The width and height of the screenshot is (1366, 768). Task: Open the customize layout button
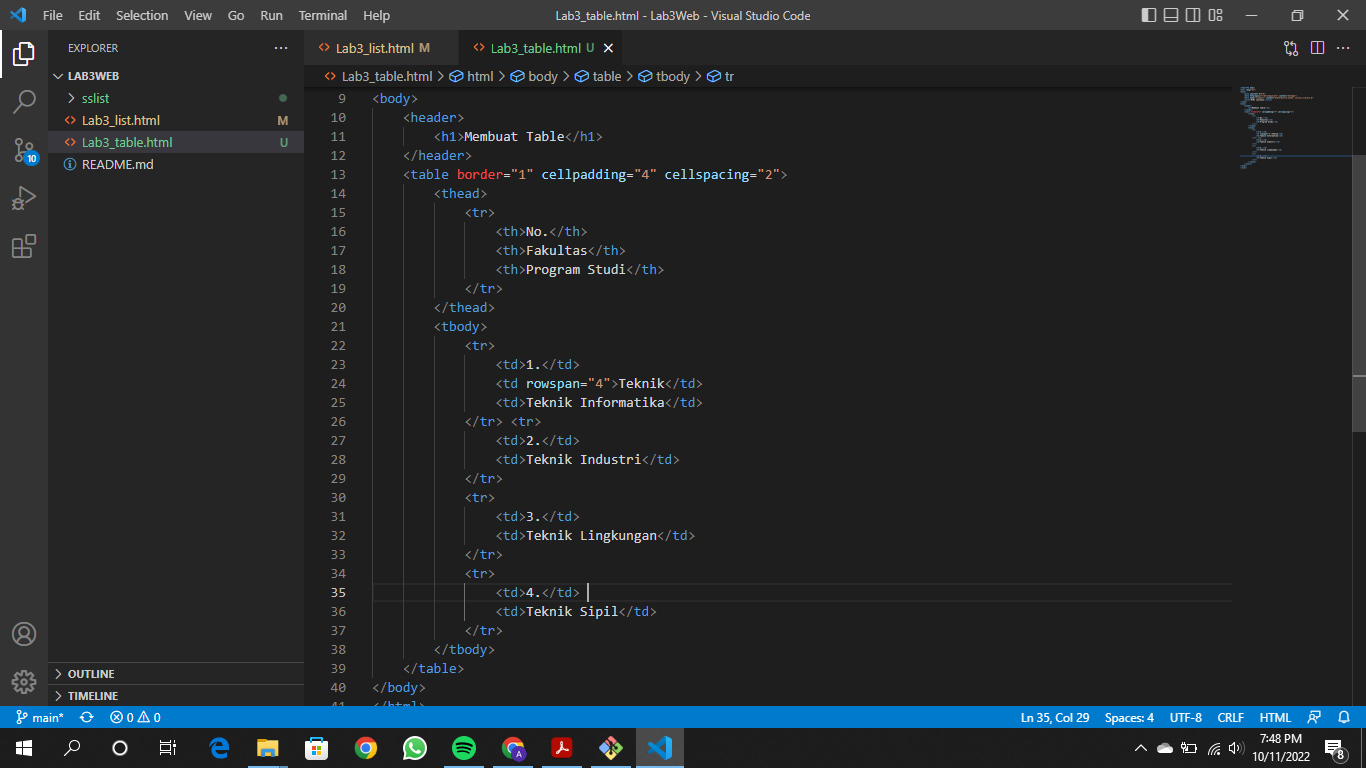[1215, 15]
